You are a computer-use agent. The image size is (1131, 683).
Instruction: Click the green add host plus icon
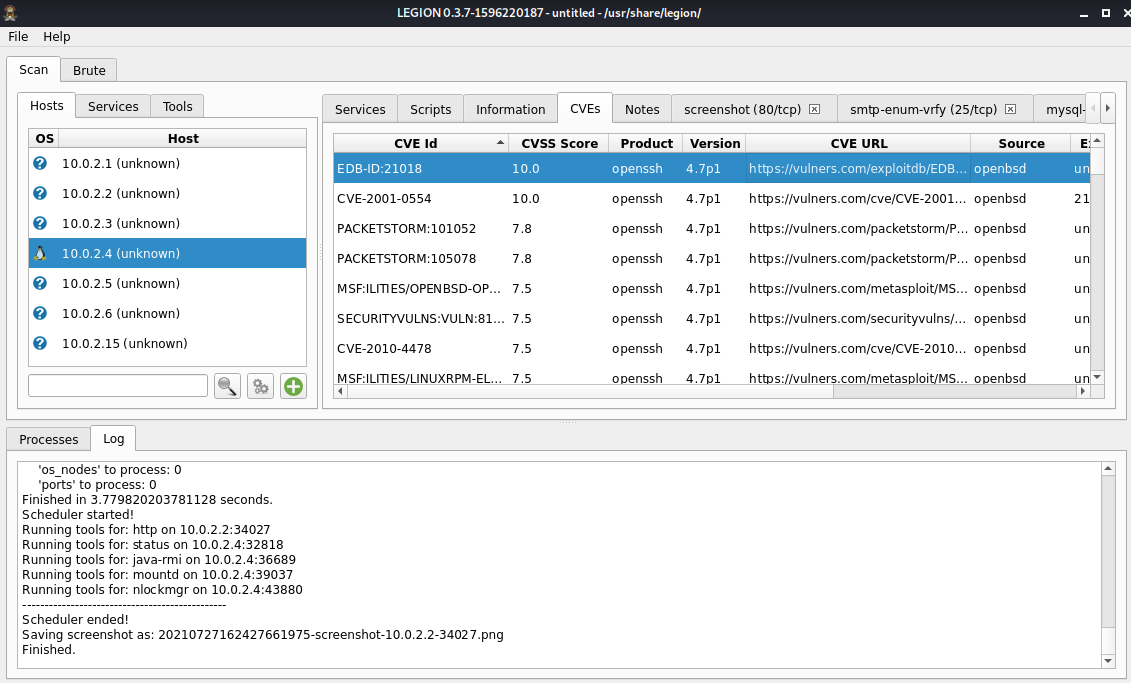[x=293, y=386]
